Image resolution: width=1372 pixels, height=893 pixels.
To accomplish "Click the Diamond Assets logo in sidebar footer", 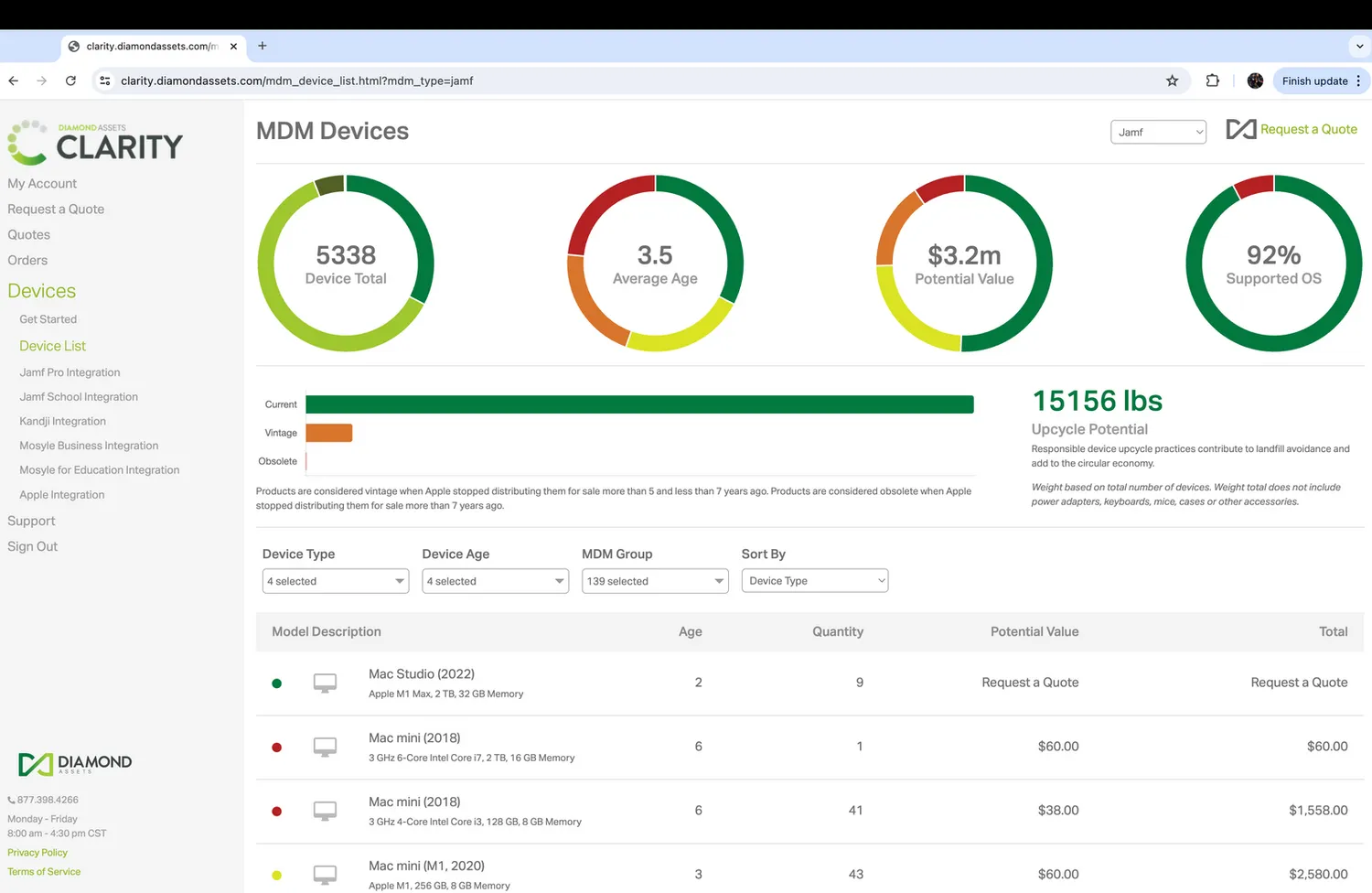I will [x=75, y=763].
